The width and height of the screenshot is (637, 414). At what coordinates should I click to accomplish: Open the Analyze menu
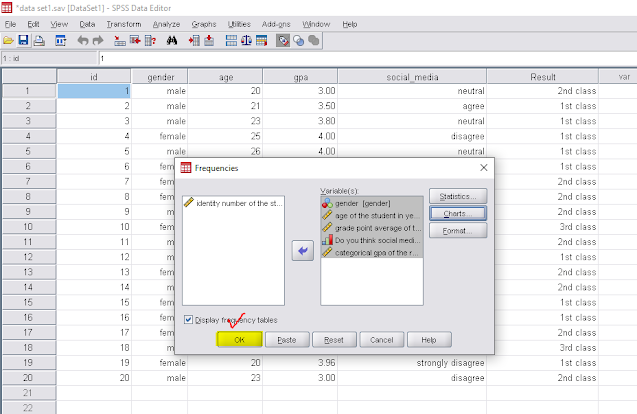(167, 24)
